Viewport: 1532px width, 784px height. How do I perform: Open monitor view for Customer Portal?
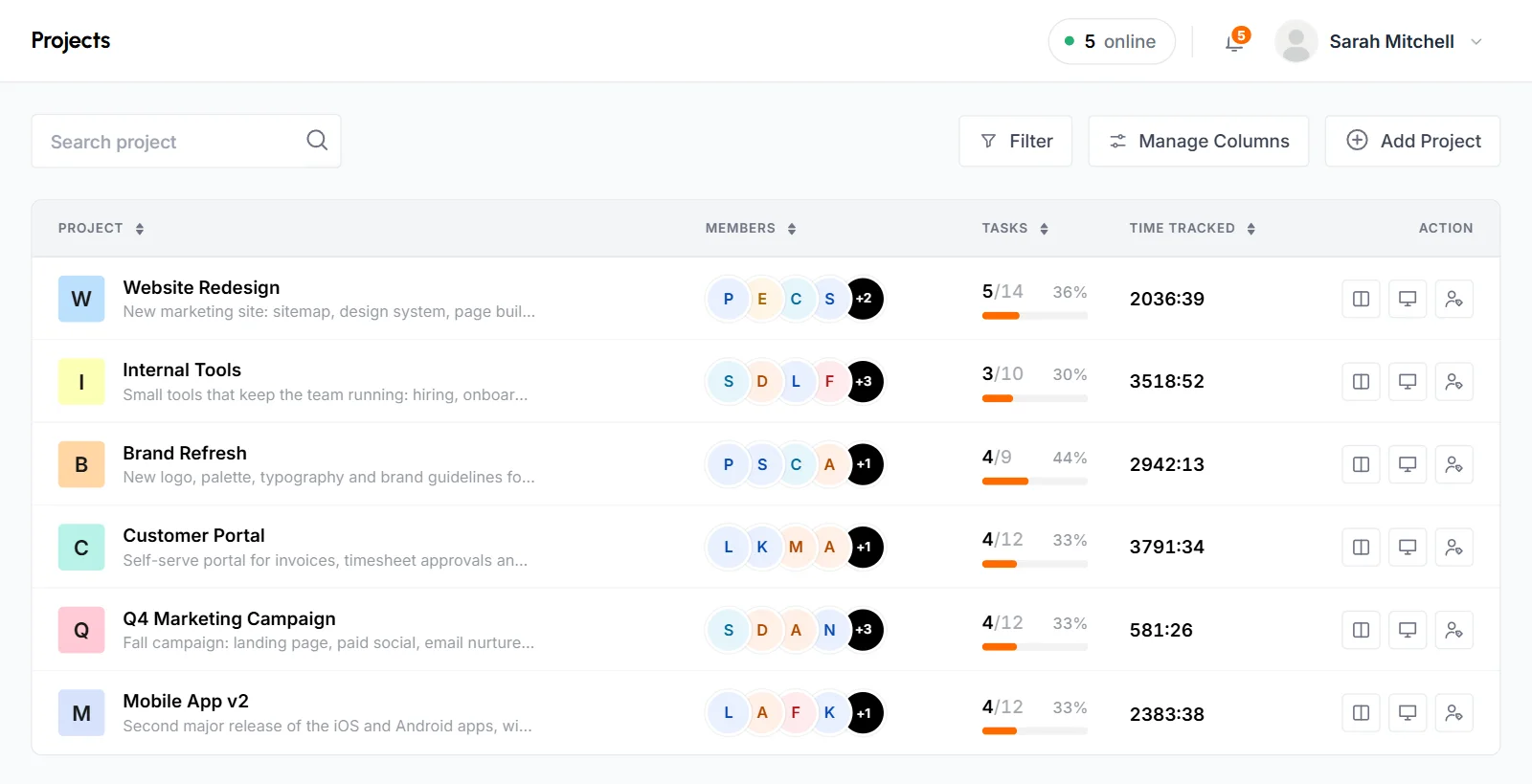pos(1408,547)
